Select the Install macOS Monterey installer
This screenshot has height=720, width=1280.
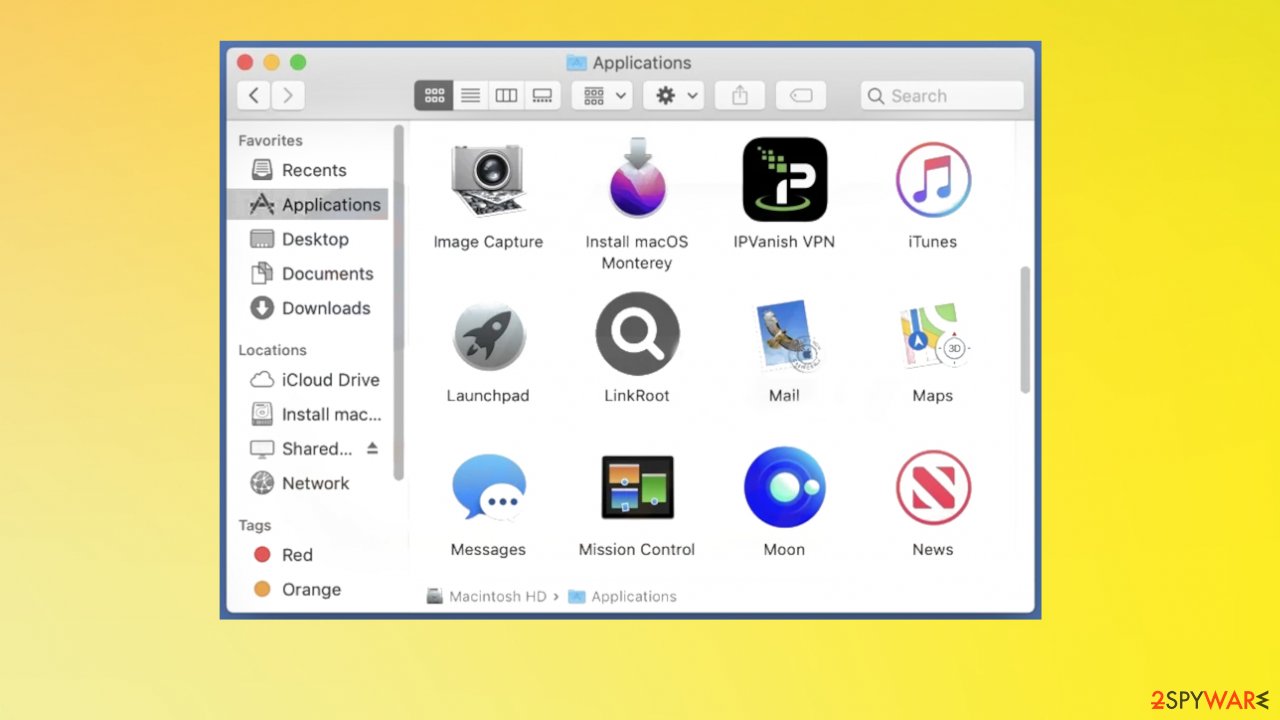637,180
